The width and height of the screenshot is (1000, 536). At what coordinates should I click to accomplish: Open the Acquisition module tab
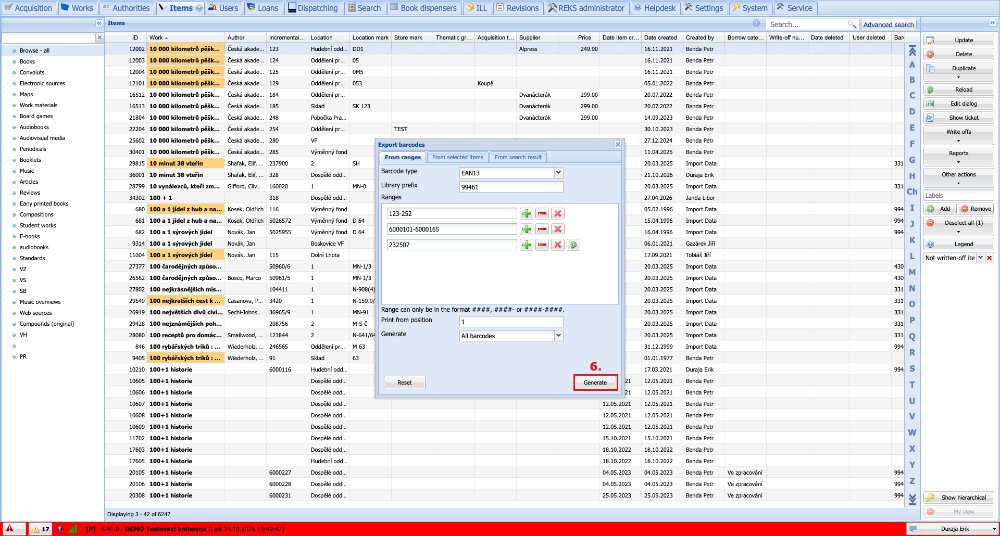(29, 8)
